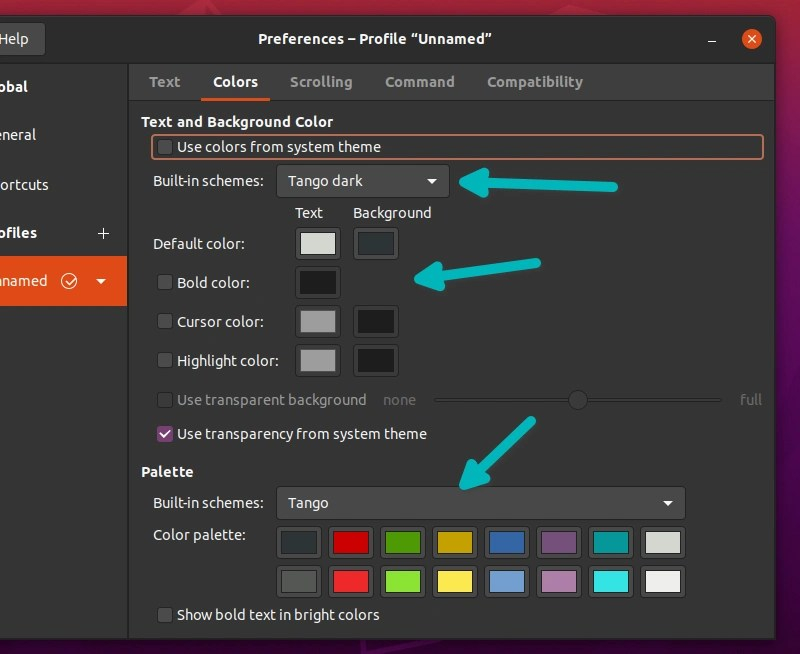Go to the Command tab
The height and width of the screenshot is (654, 800).
tap(420, 82)
